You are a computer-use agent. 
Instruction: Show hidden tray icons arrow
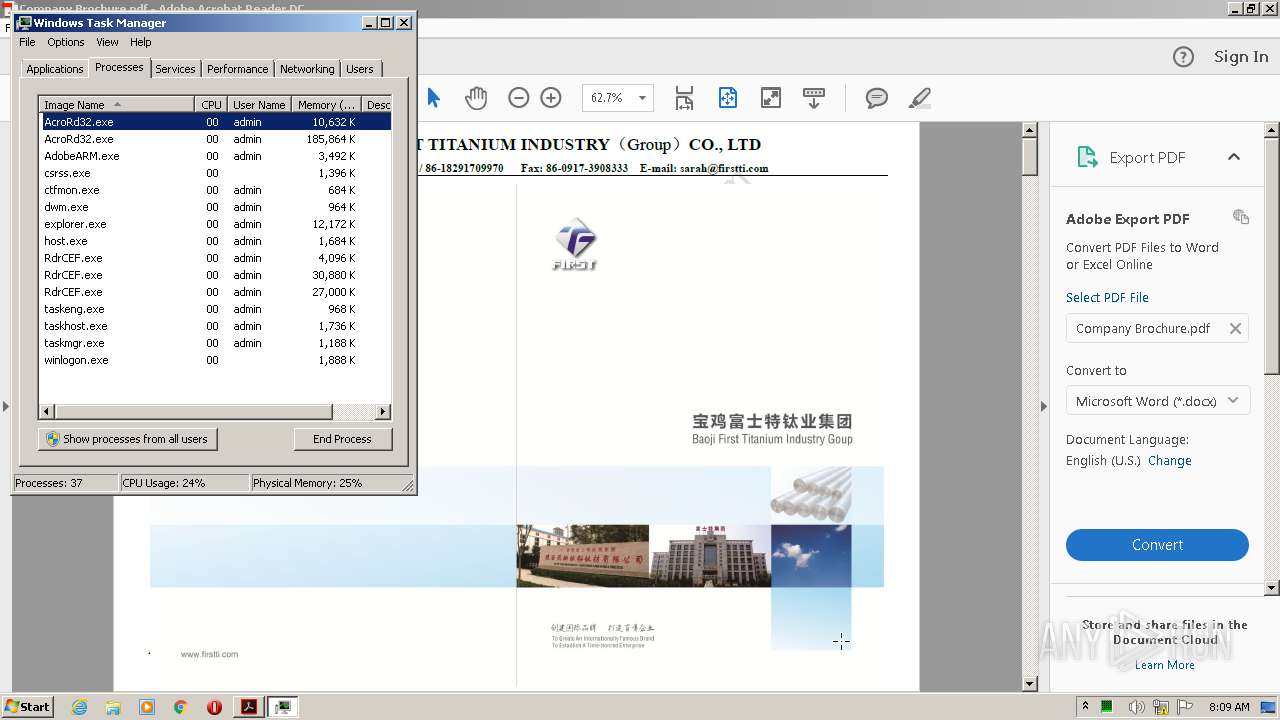click(1085, 707)
